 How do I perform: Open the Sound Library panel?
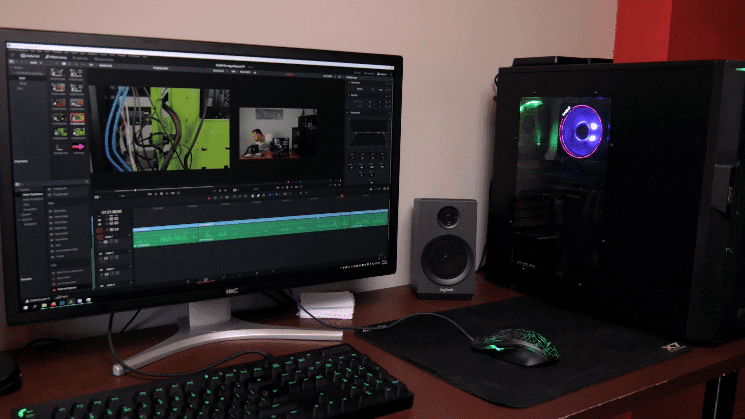point(104,59)
